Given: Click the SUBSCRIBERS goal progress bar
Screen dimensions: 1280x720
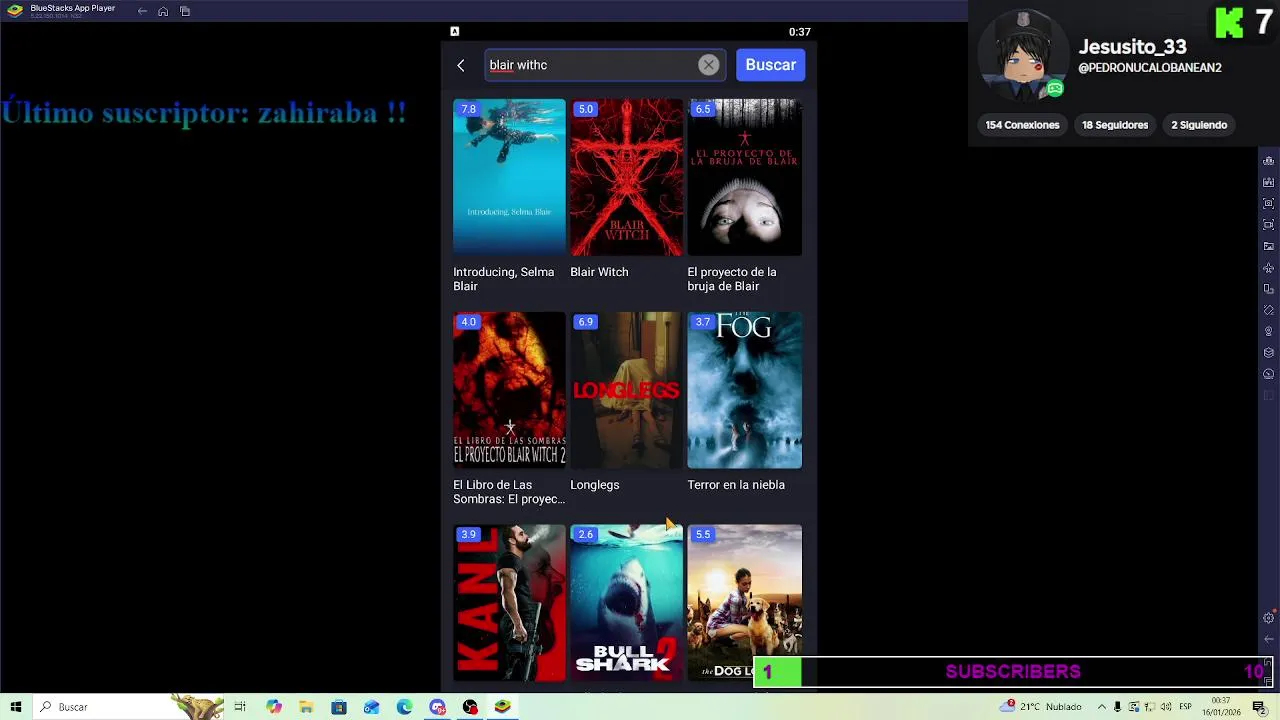Looking at the screenshot, I should click(1013, 672).
